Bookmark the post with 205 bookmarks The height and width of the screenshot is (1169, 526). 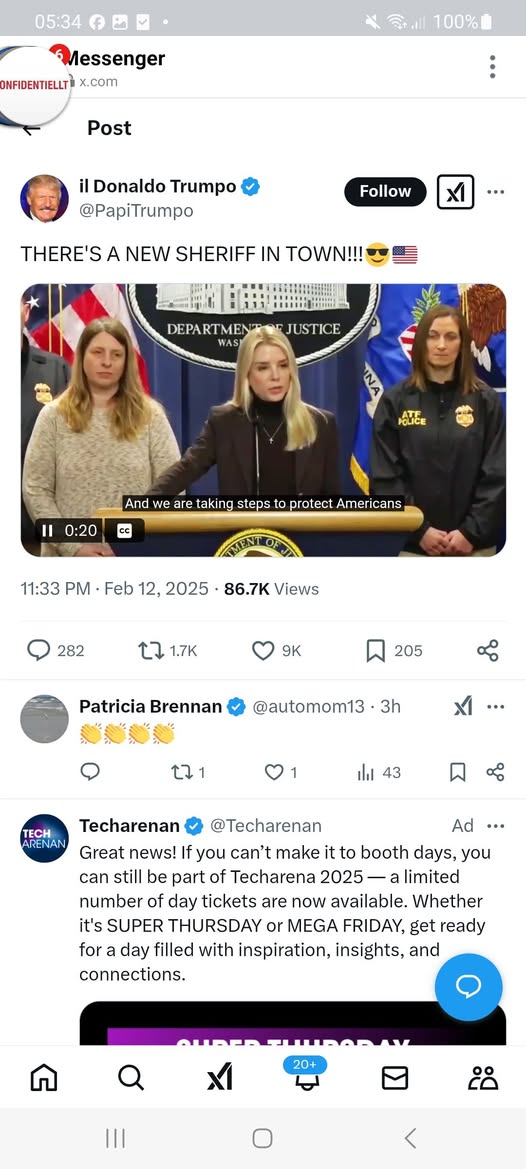tap(376, 651)
